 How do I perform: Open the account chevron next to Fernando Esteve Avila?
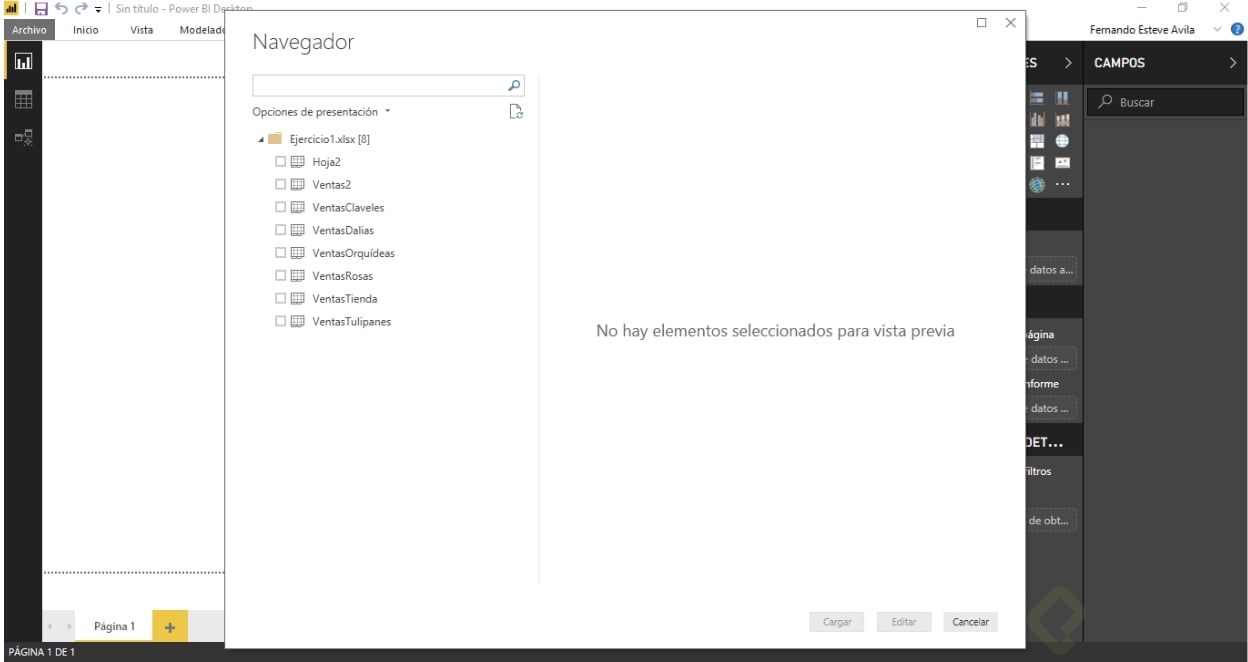(x=1217, y=30)
